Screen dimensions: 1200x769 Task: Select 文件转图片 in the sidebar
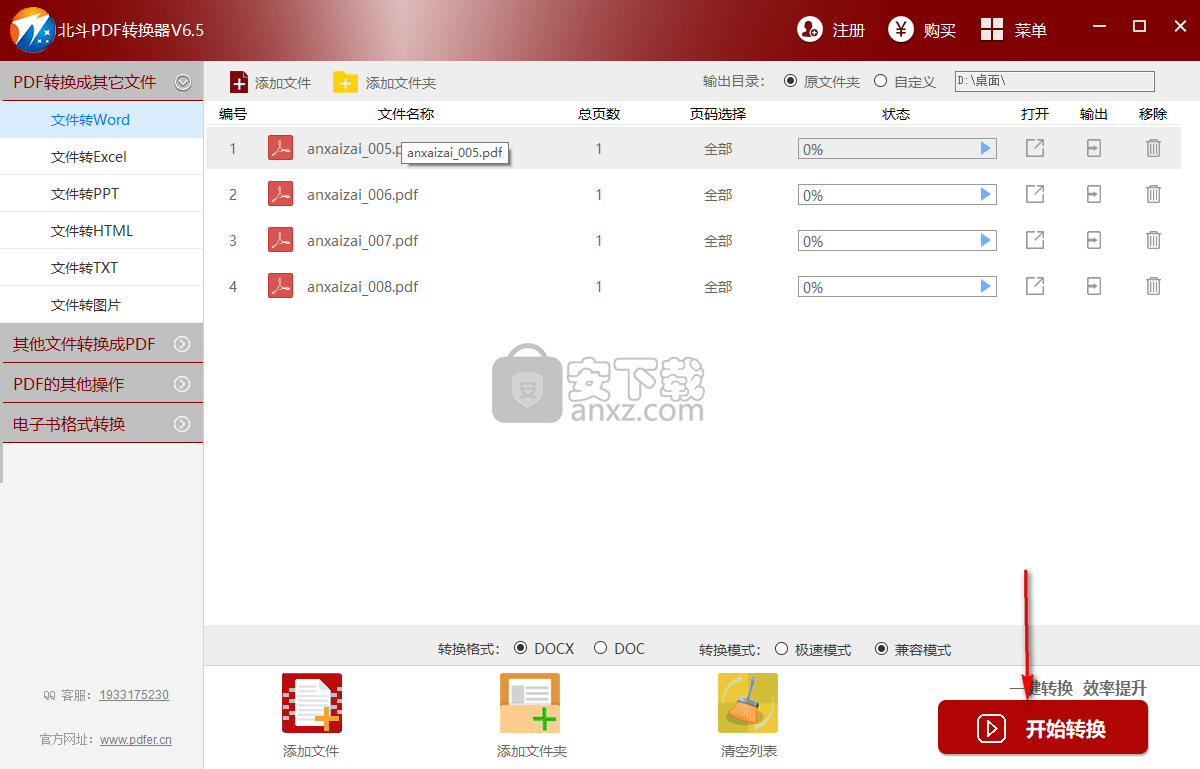click(x=101, y=305)
